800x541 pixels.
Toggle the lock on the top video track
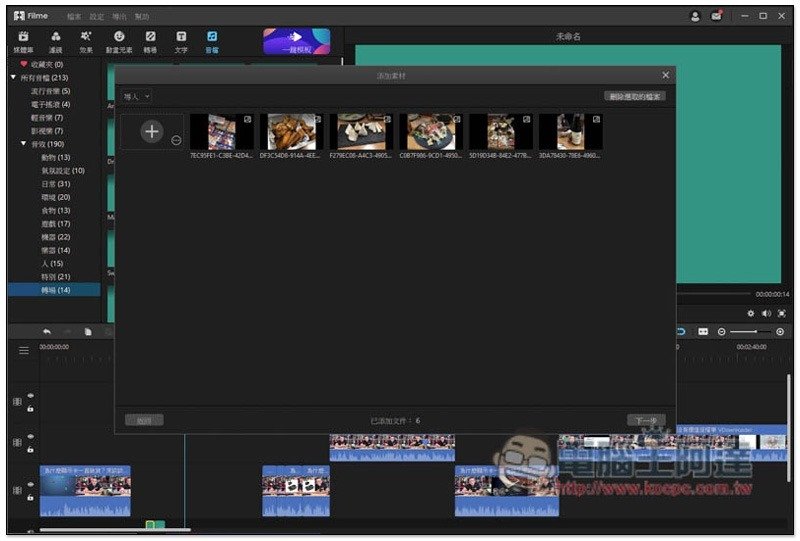tap(30, 408)
